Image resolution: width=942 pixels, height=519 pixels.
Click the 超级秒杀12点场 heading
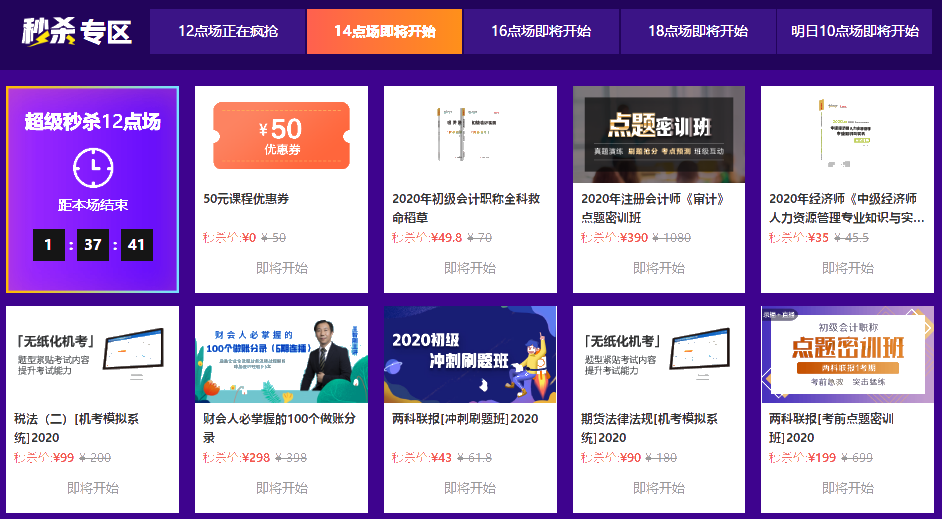(93, 122)
